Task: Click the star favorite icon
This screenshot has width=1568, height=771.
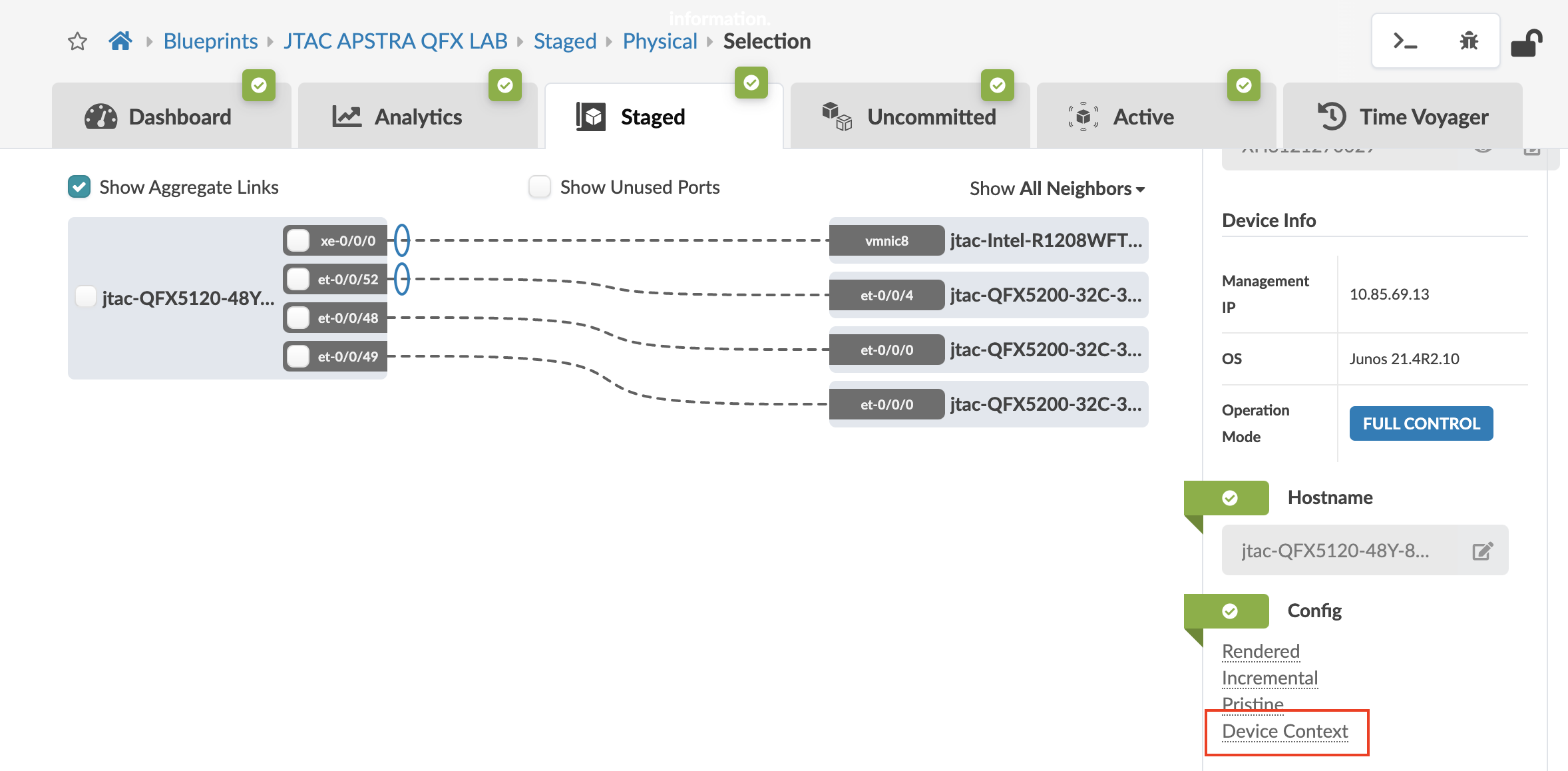Action: 77,41
